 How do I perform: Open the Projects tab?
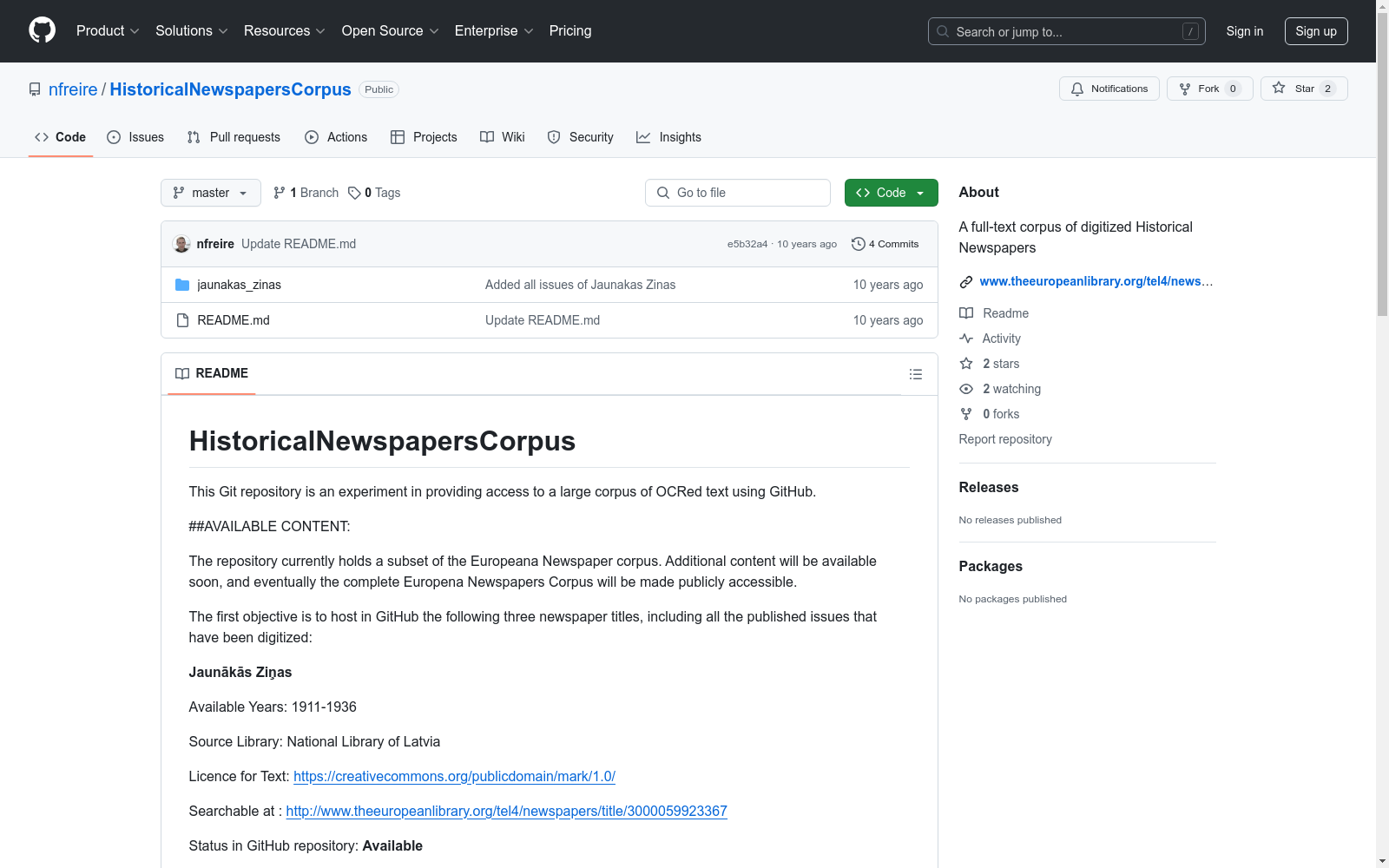[424, 137]
